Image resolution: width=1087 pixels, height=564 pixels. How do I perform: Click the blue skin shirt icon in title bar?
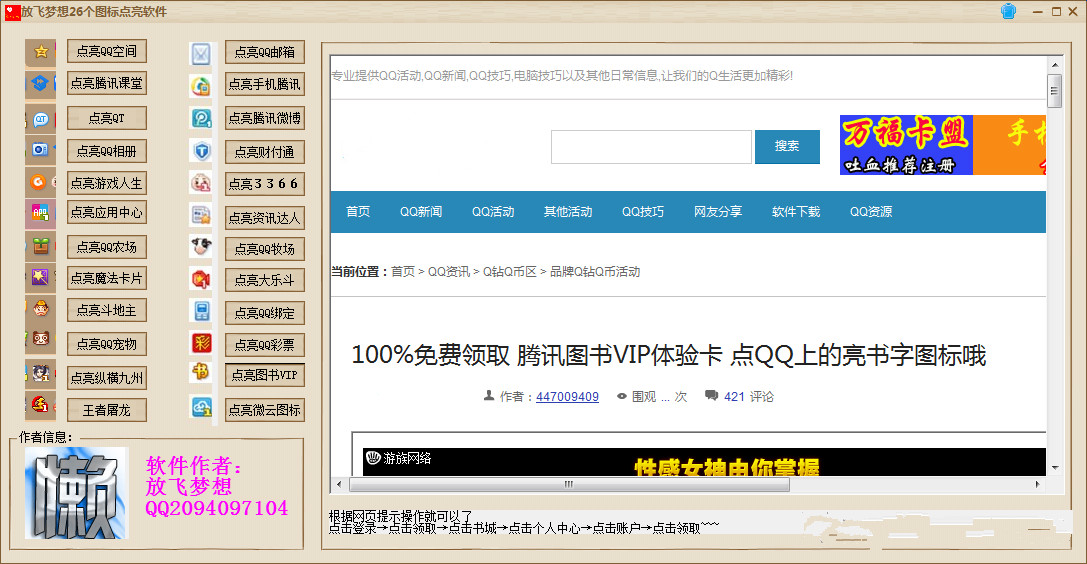pos(1009,11)
